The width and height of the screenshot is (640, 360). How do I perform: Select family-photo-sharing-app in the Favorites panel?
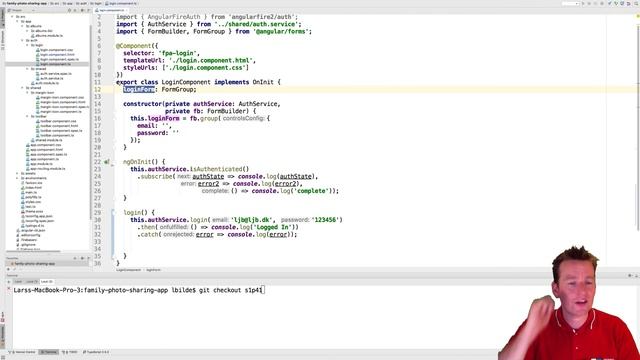pyautogui.click(x=35, y=264)
